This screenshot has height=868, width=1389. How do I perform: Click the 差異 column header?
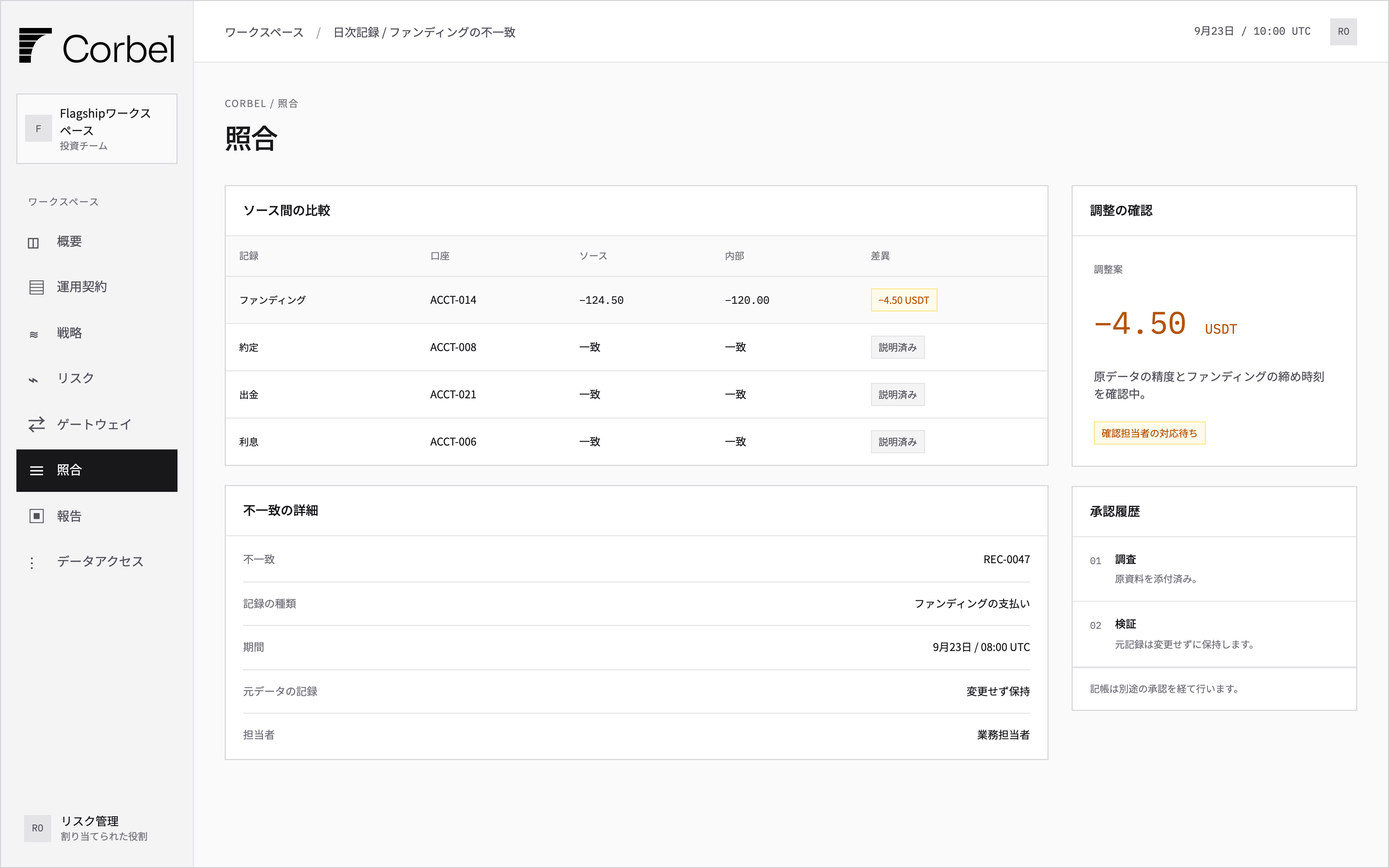coord(880,256)
